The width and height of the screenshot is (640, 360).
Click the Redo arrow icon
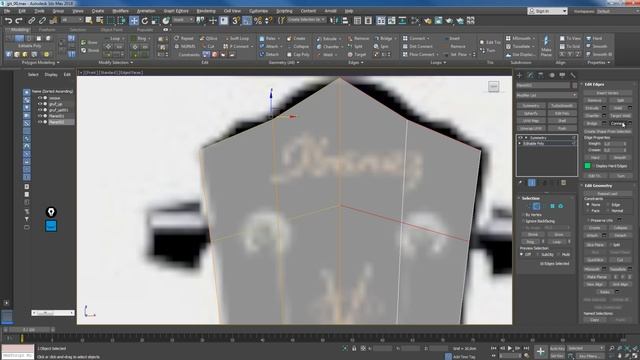point(19,20)
